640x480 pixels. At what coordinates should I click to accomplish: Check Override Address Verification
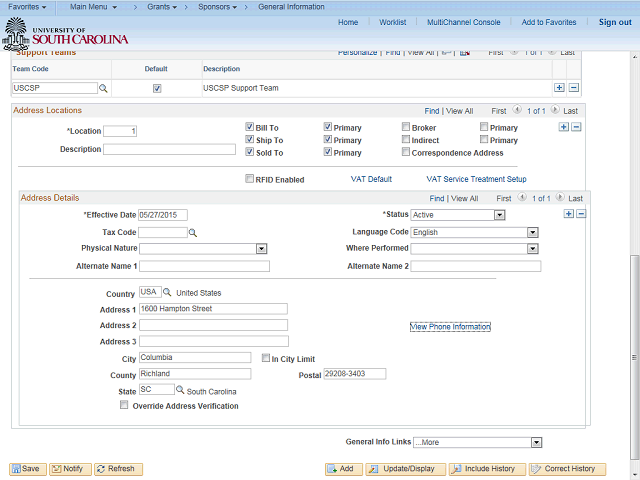124,406
